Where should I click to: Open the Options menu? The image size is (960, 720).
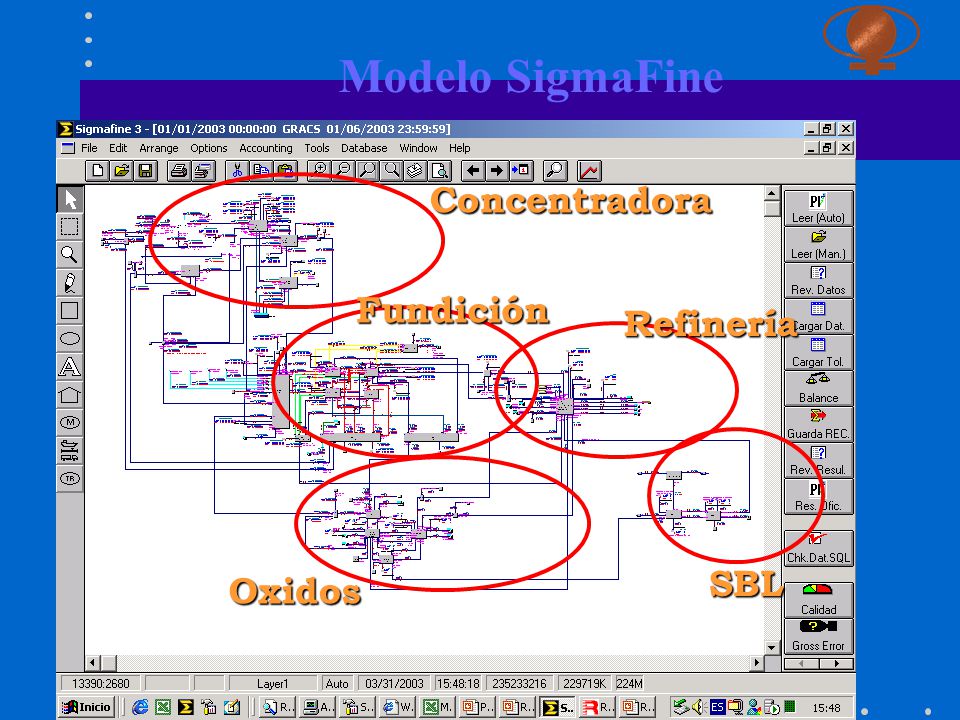pyautogui.click(x=208, y=148)
